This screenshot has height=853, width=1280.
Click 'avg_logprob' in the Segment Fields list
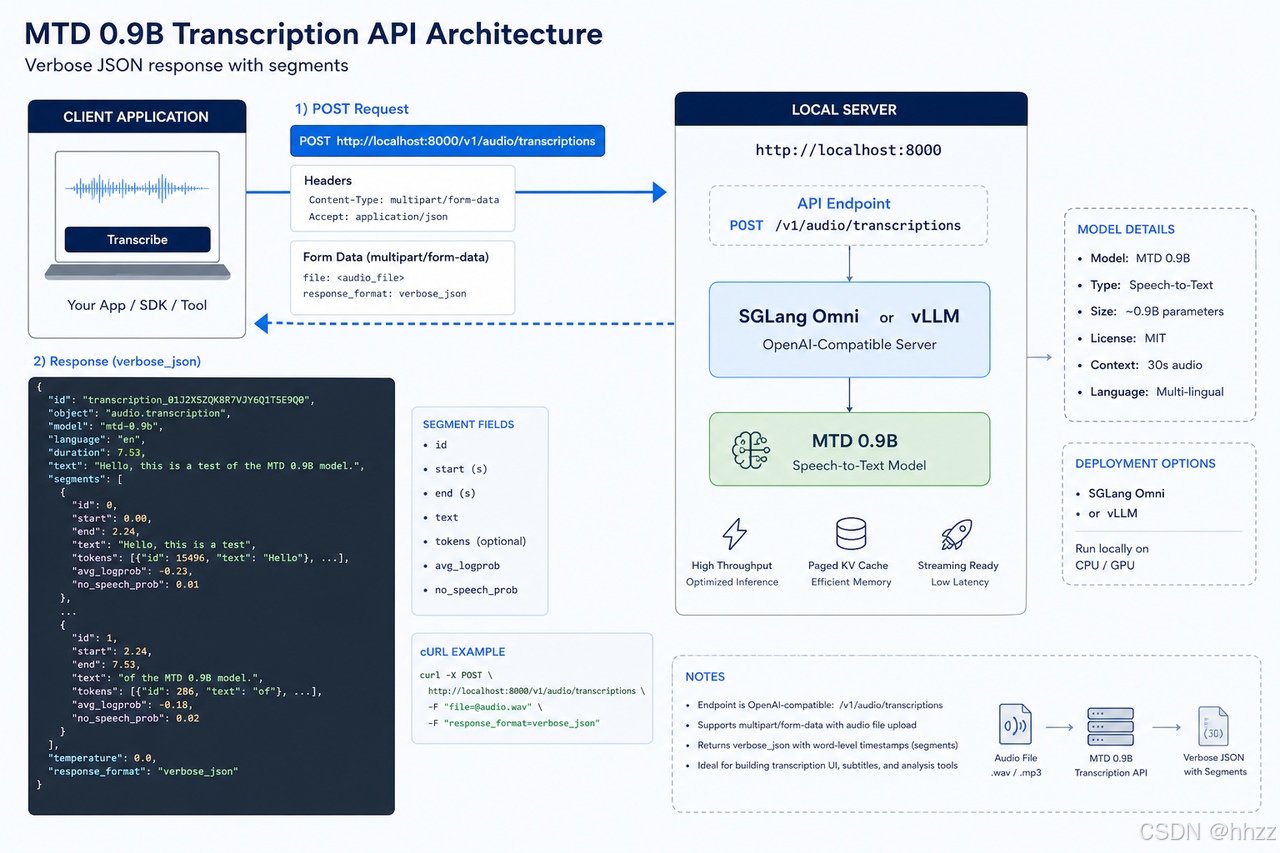click(467, 566)
